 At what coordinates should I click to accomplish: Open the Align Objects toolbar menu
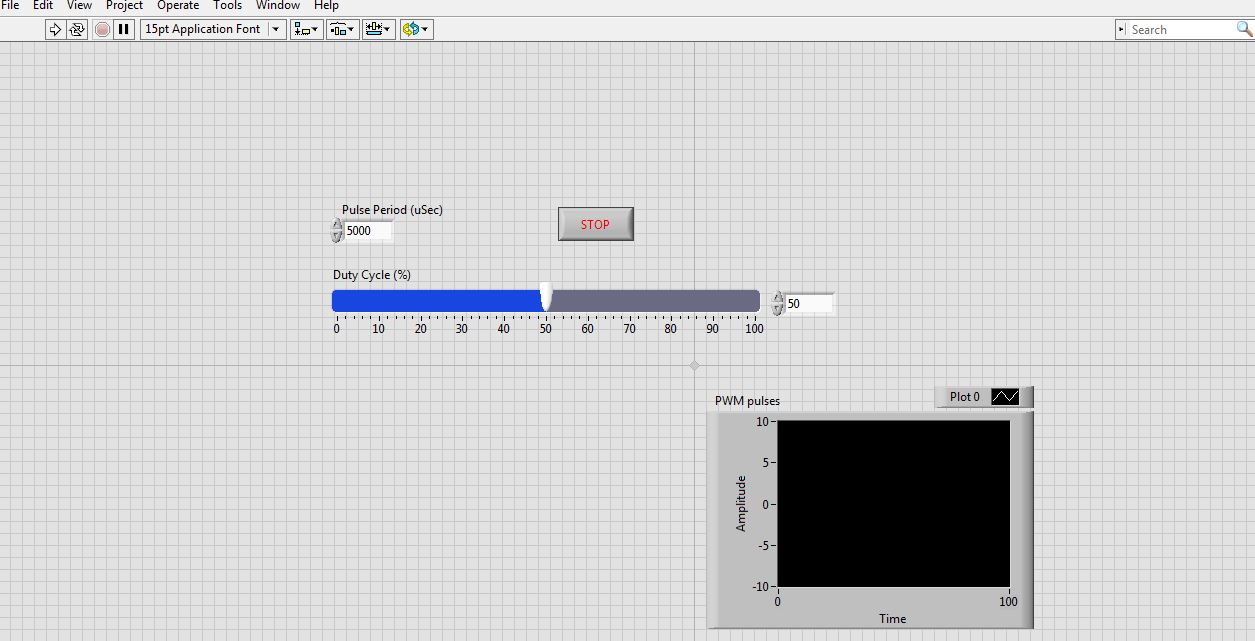tap(306, 29)
